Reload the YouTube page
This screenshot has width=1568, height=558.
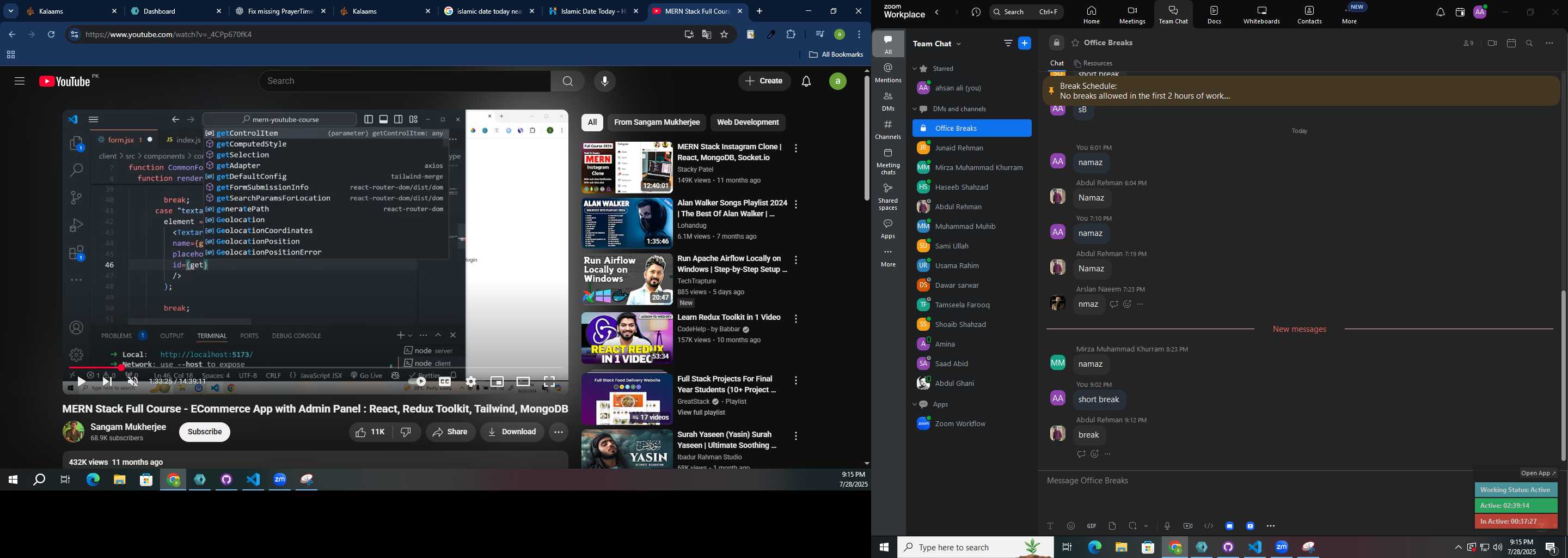click(52, 35)
